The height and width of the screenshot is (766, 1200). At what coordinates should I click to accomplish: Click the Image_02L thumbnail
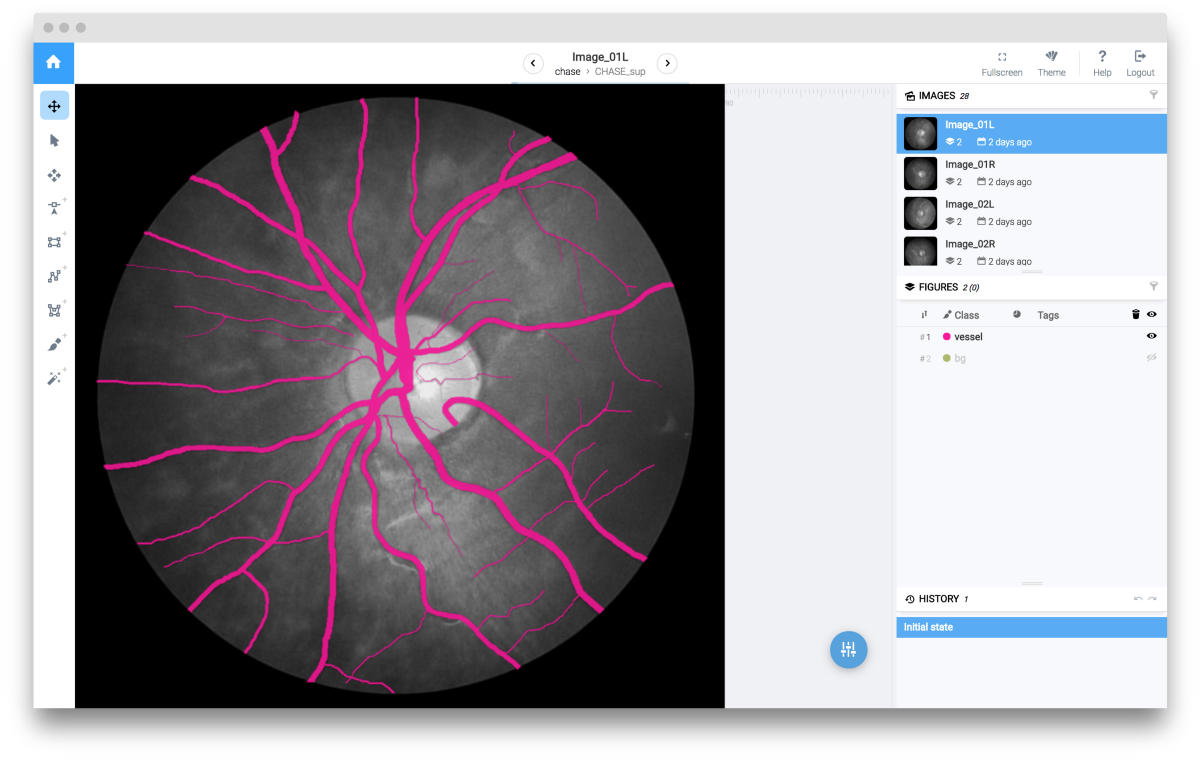[x=920, y=213]
